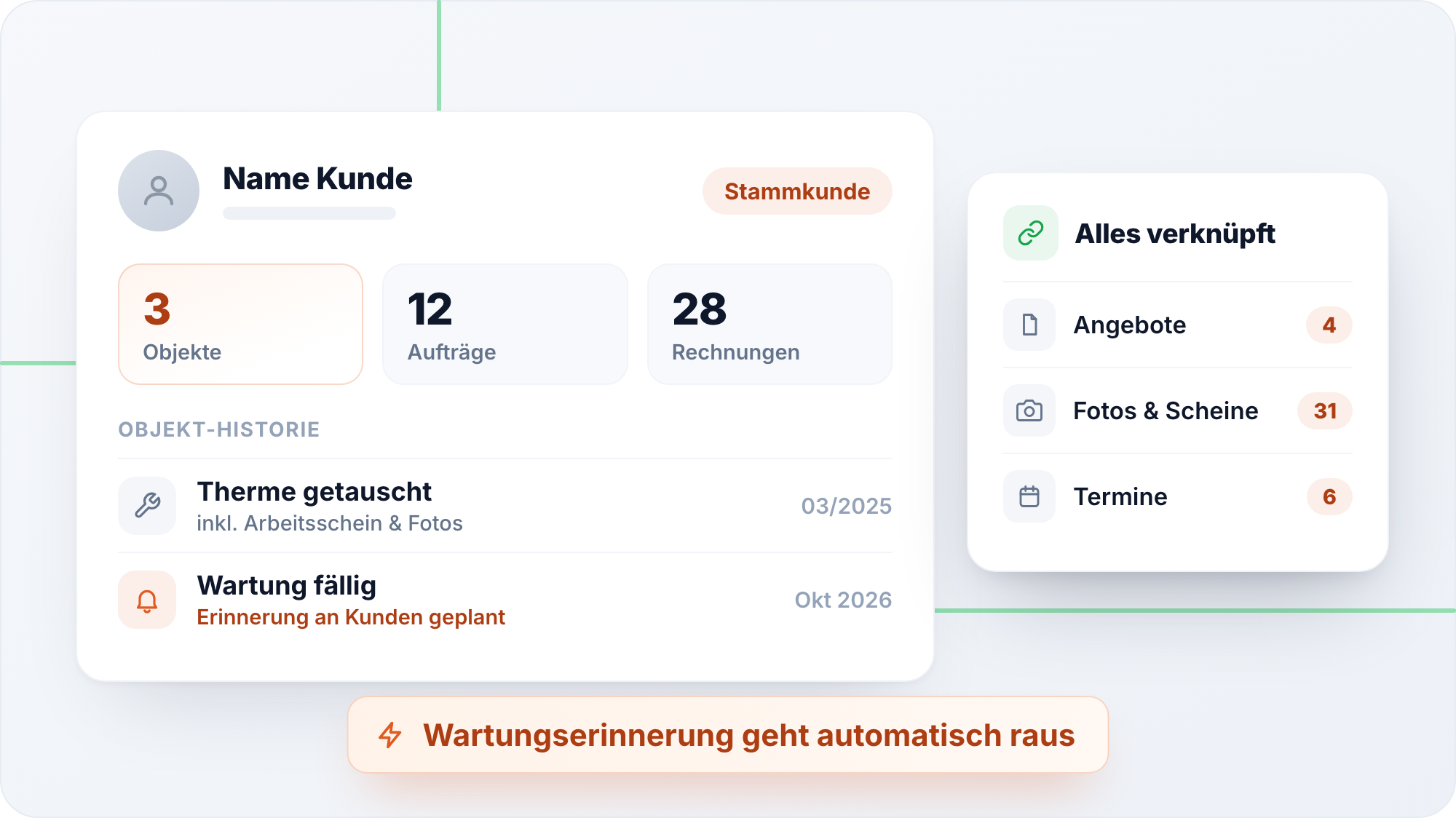Select the 28 Rechnungen card

tap(769, 324)
